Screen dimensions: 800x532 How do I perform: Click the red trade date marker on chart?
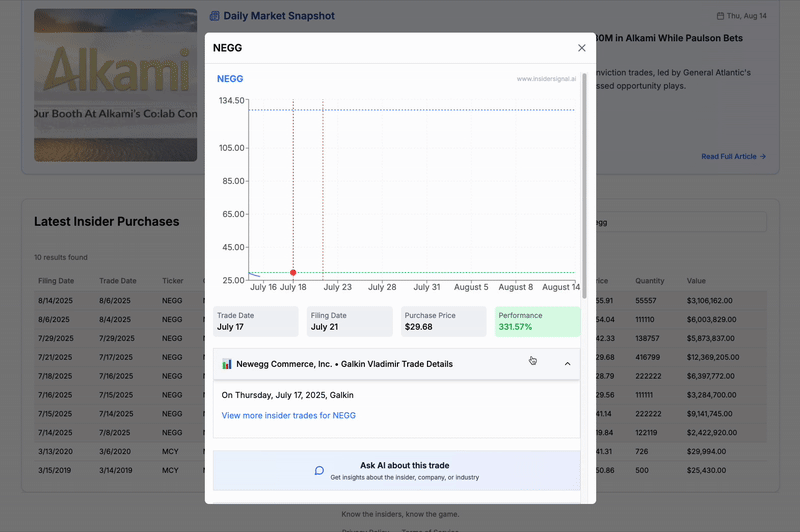pyautogui.click(x=293, y=273)
